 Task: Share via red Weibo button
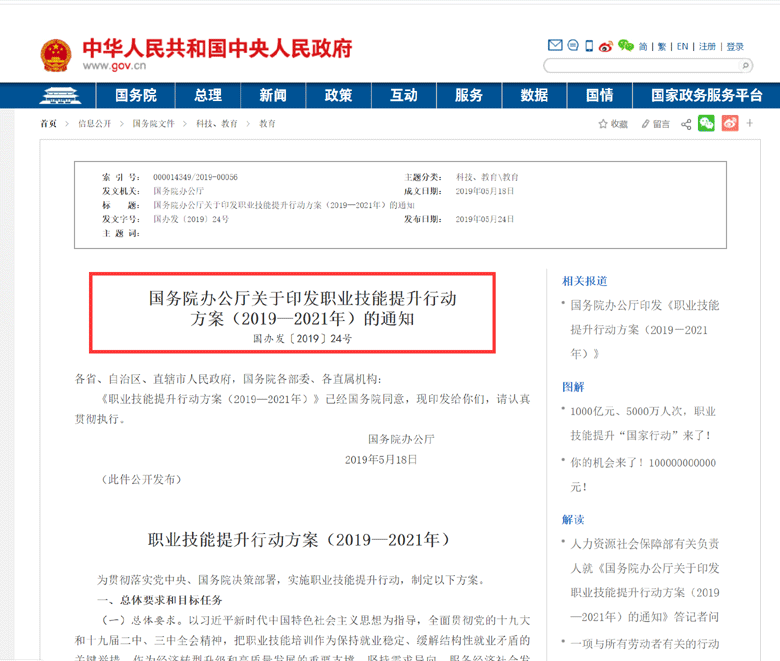(730, 124)
